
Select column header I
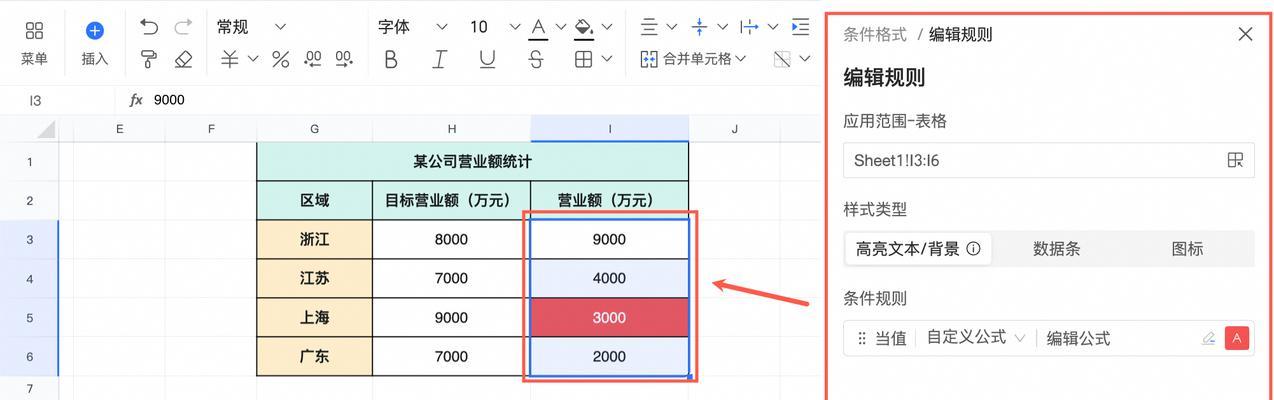609,128
